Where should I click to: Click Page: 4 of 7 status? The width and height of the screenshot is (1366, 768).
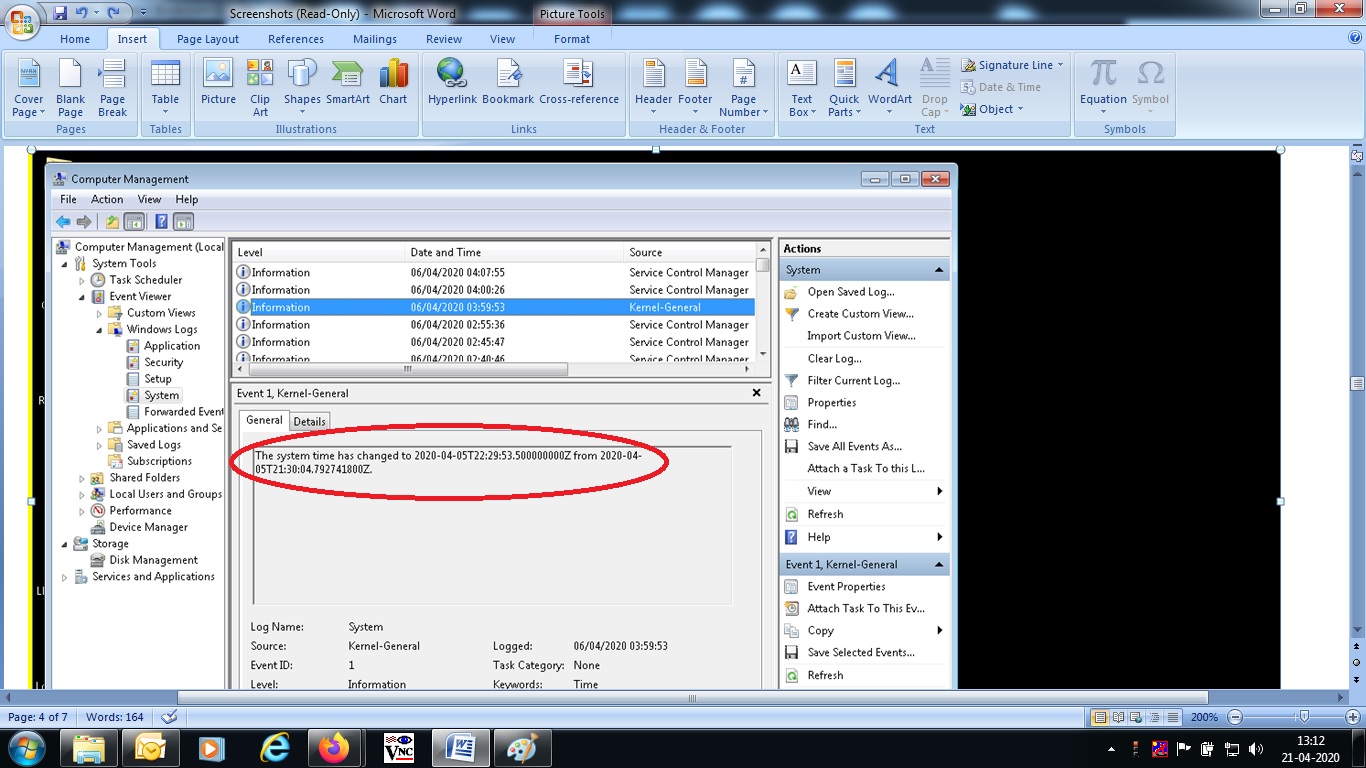pos(38,717)
